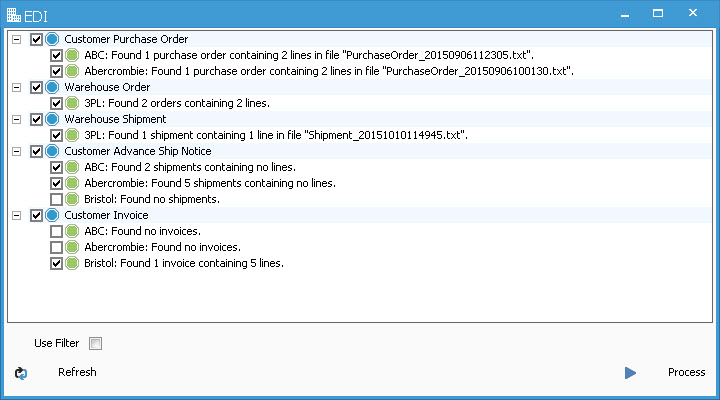Click the blue status icon of Warehouse Shipment

coord(52,119)
